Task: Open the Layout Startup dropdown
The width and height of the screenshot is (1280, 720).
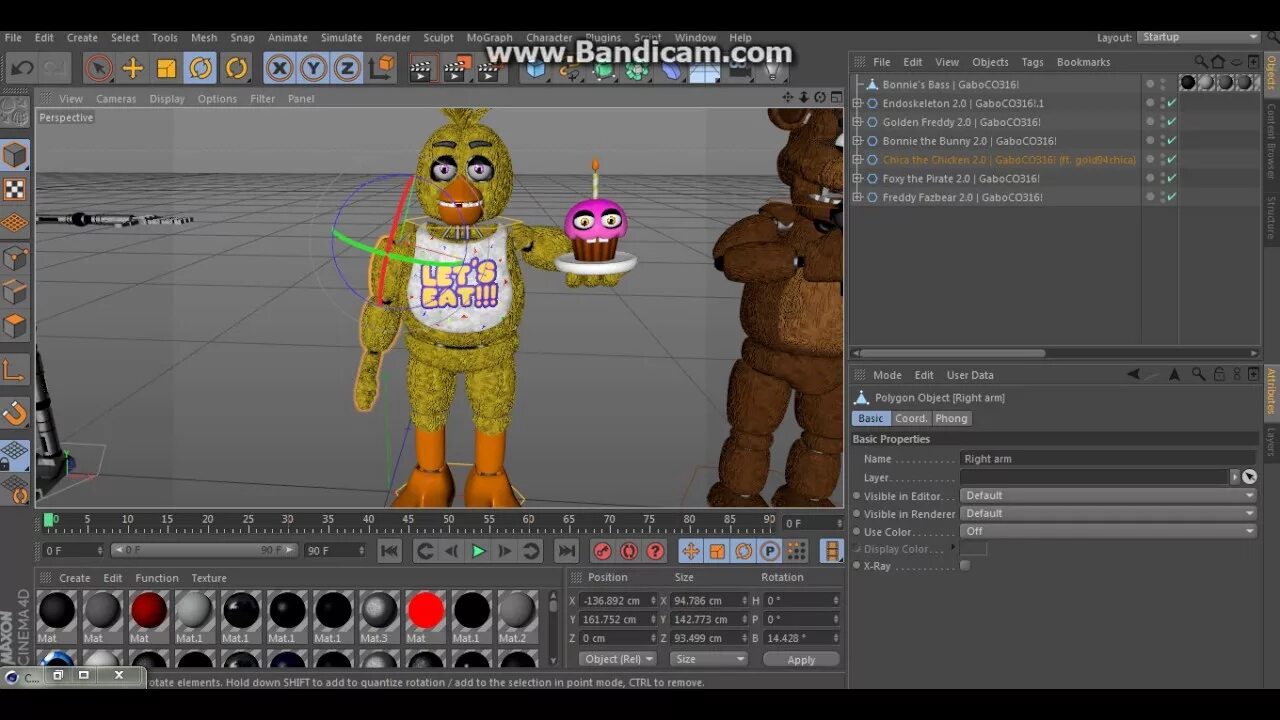Action: pyautogui.click(x=1200, y=37)
